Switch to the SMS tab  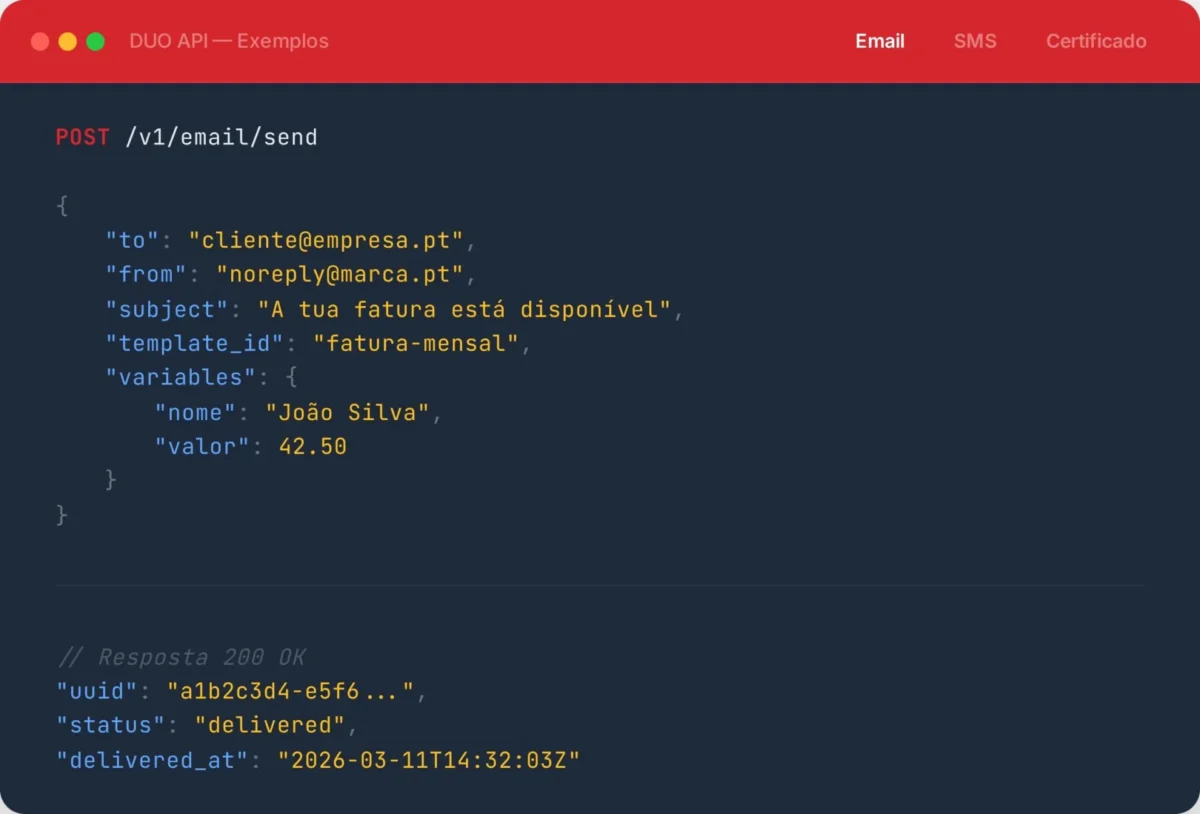(x=975, y=41)
